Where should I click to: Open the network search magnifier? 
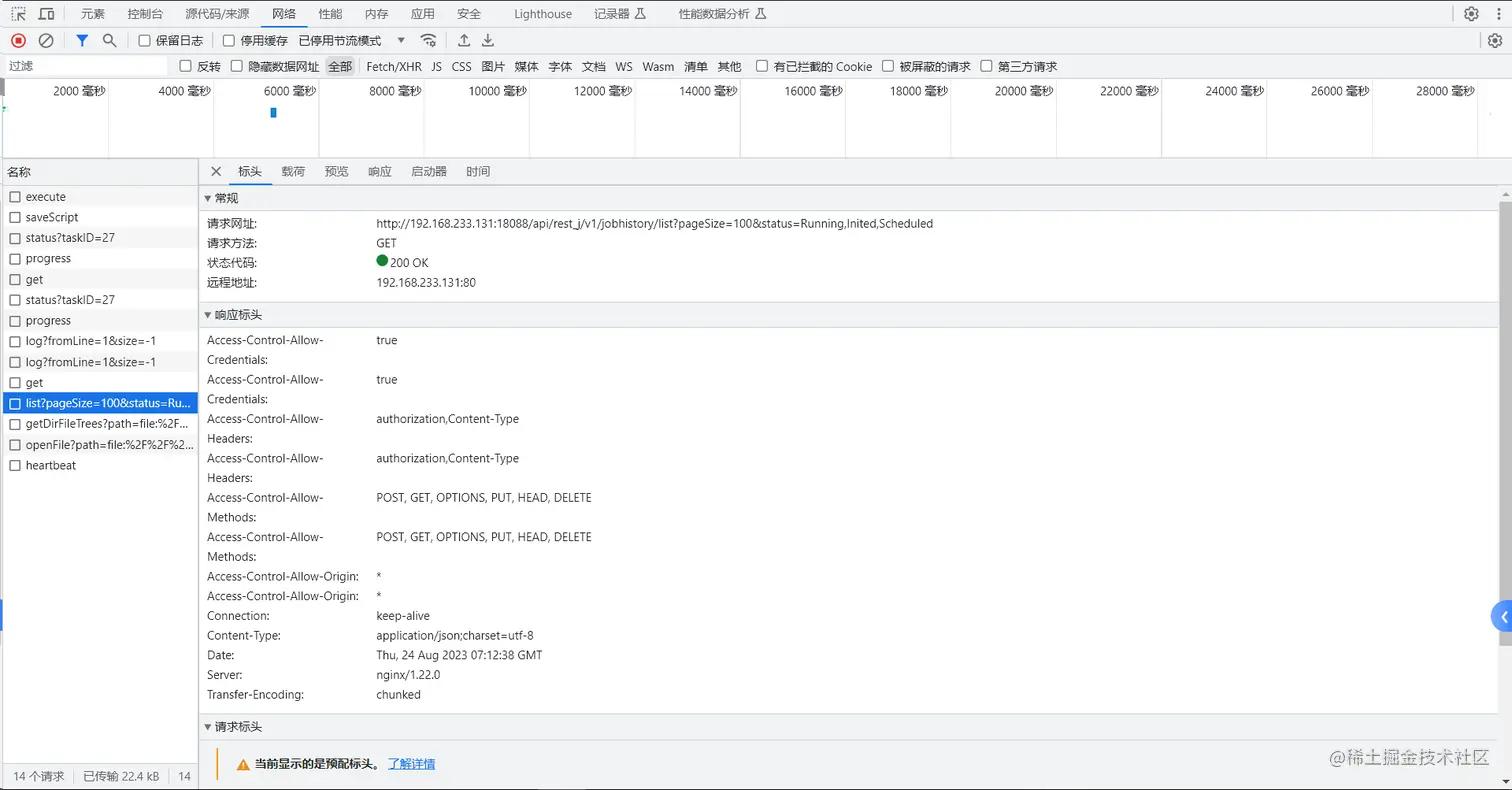(x=110, y=40)
